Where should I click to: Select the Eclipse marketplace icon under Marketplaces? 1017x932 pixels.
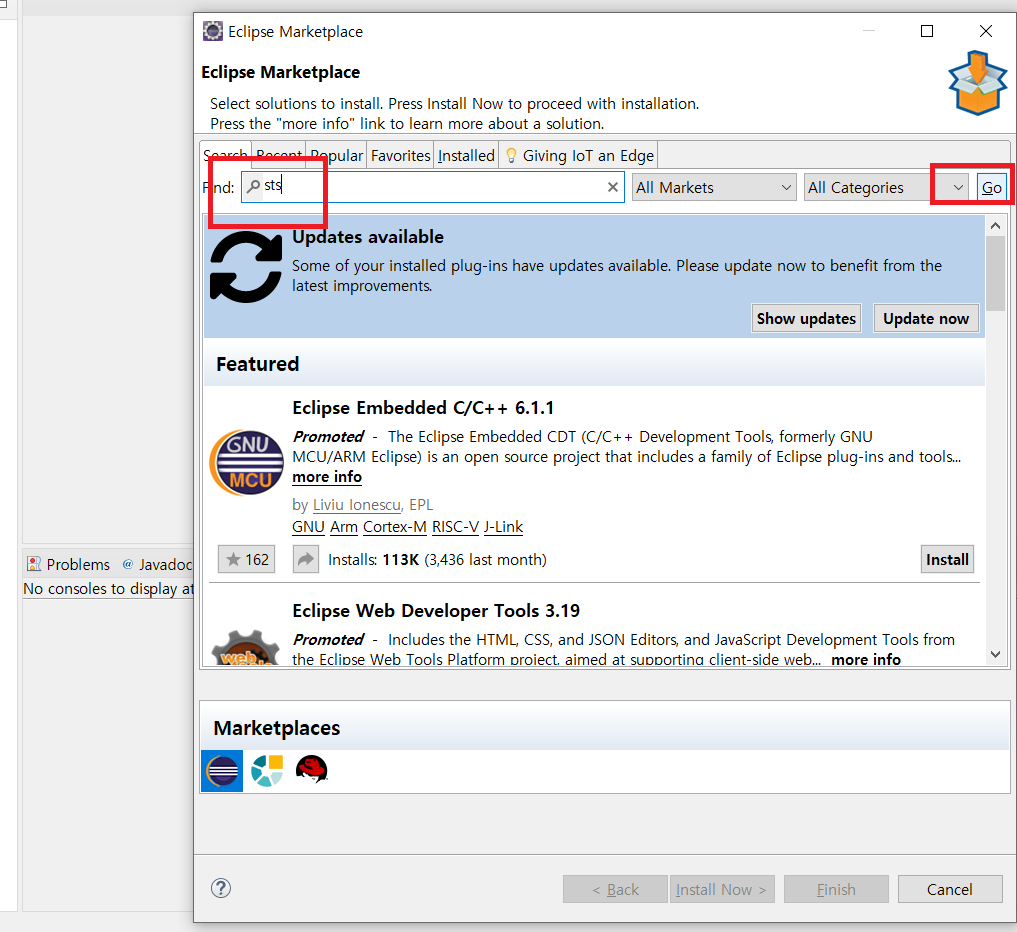(222, 771)
